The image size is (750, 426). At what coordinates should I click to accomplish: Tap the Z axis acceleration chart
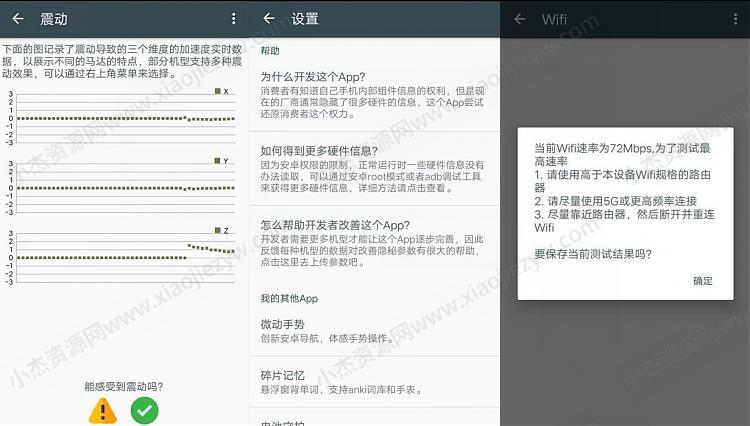pyautogui.click(x=122, y=257)
